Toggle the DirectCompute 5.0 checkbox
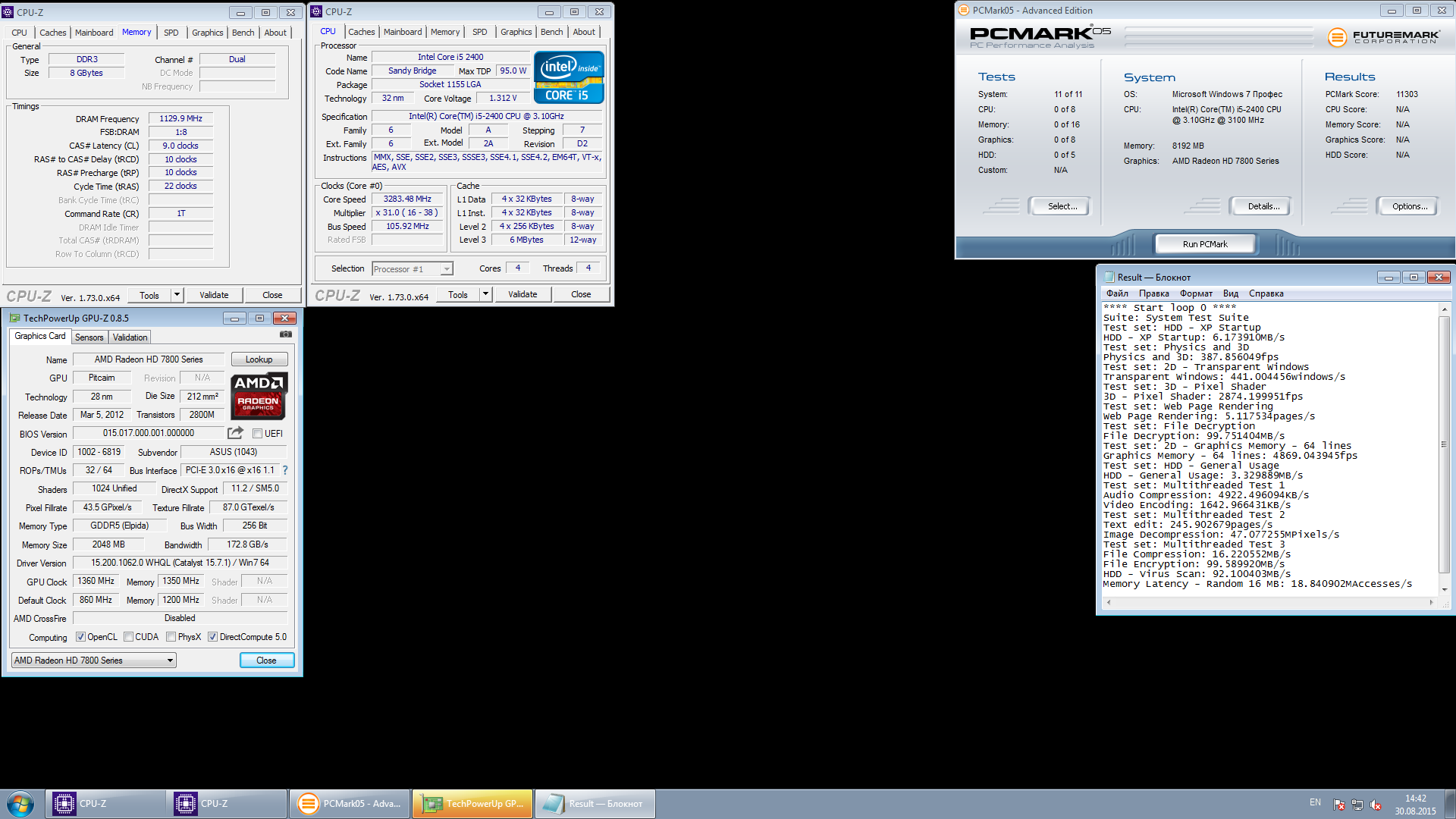1456x819 pixels. click(x=213, y=637)
